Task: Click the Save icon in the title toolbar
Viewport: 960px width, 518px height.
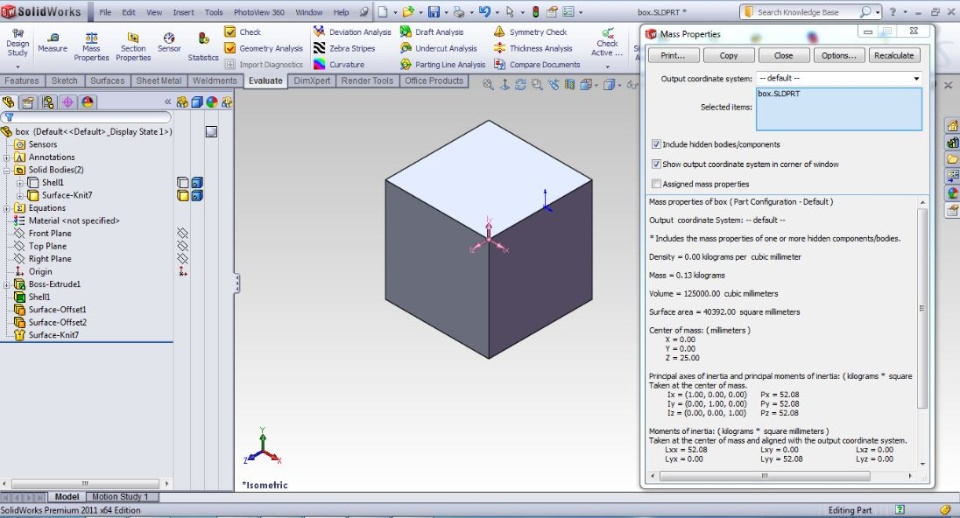Action: [x=433, y=12]
